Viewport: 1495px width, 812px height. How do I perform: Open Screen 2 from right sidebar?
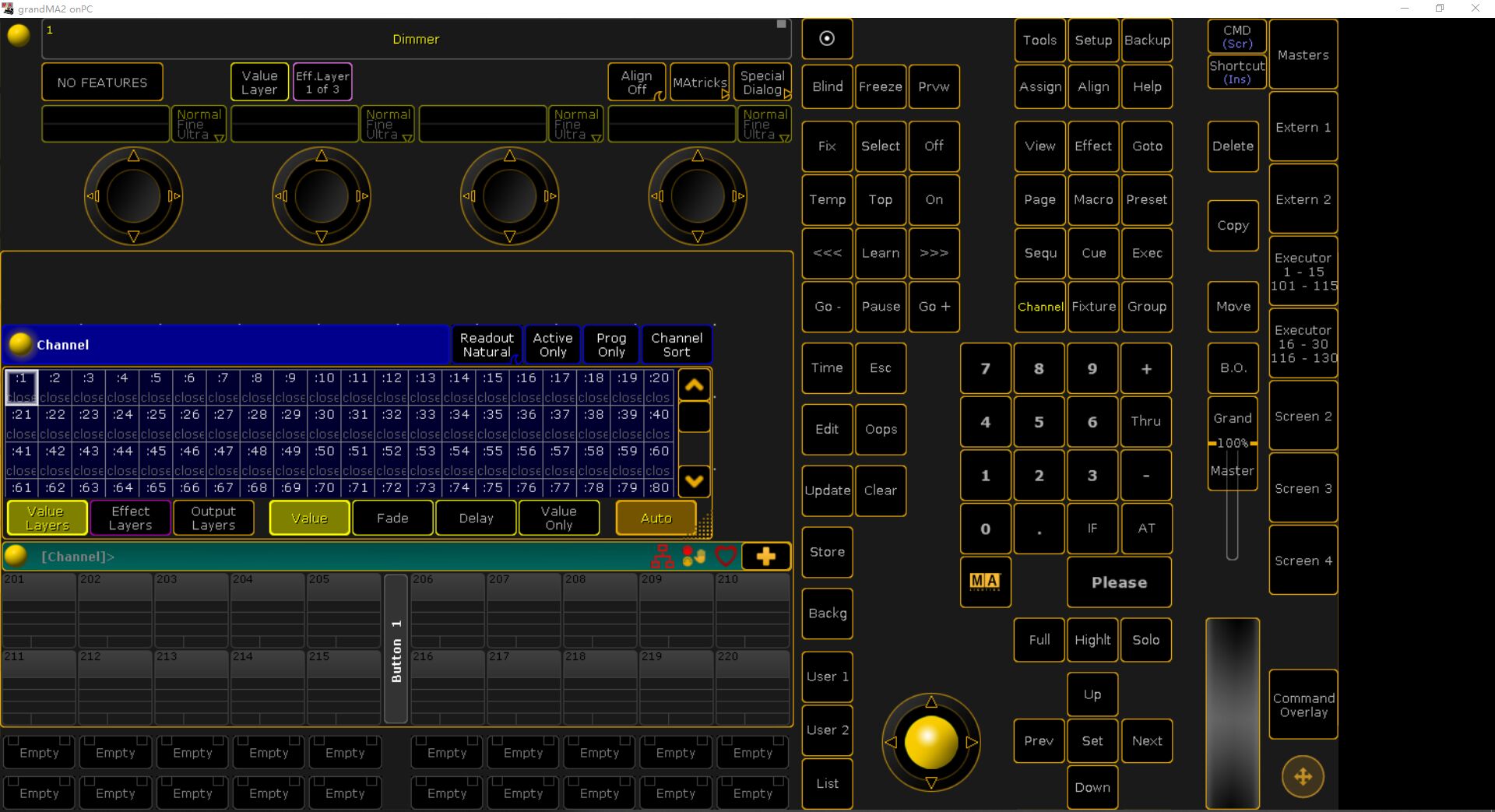[1303, 416]
